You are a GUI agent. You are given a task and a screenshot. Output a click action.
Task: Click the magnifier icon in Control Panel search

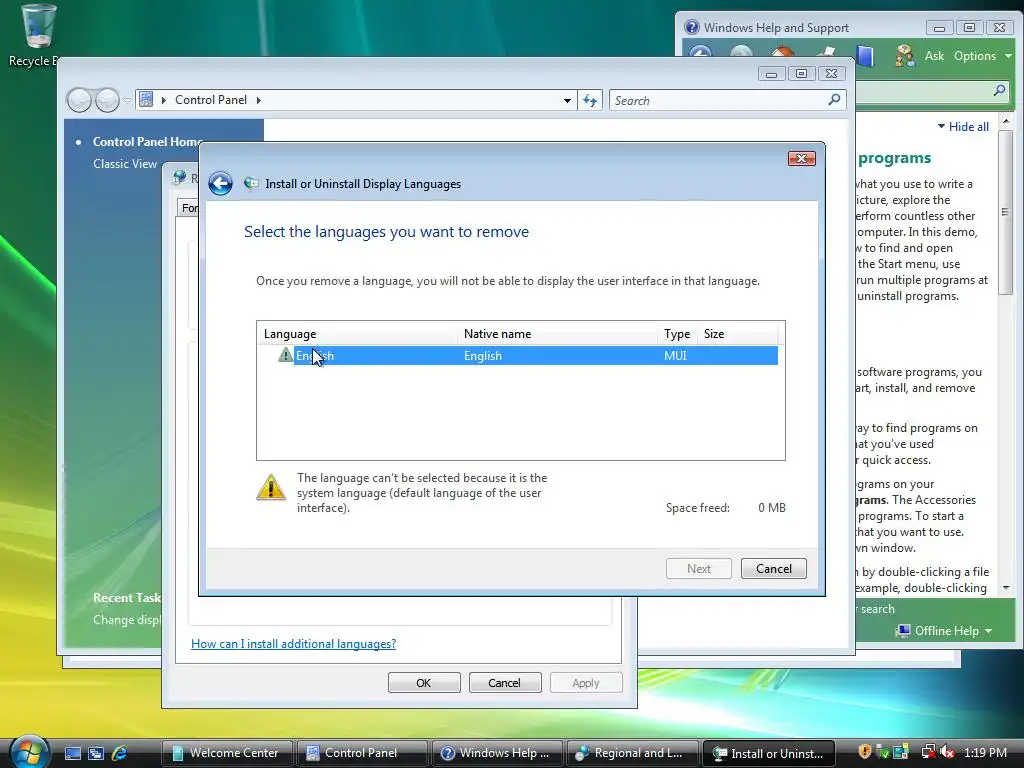834,99
